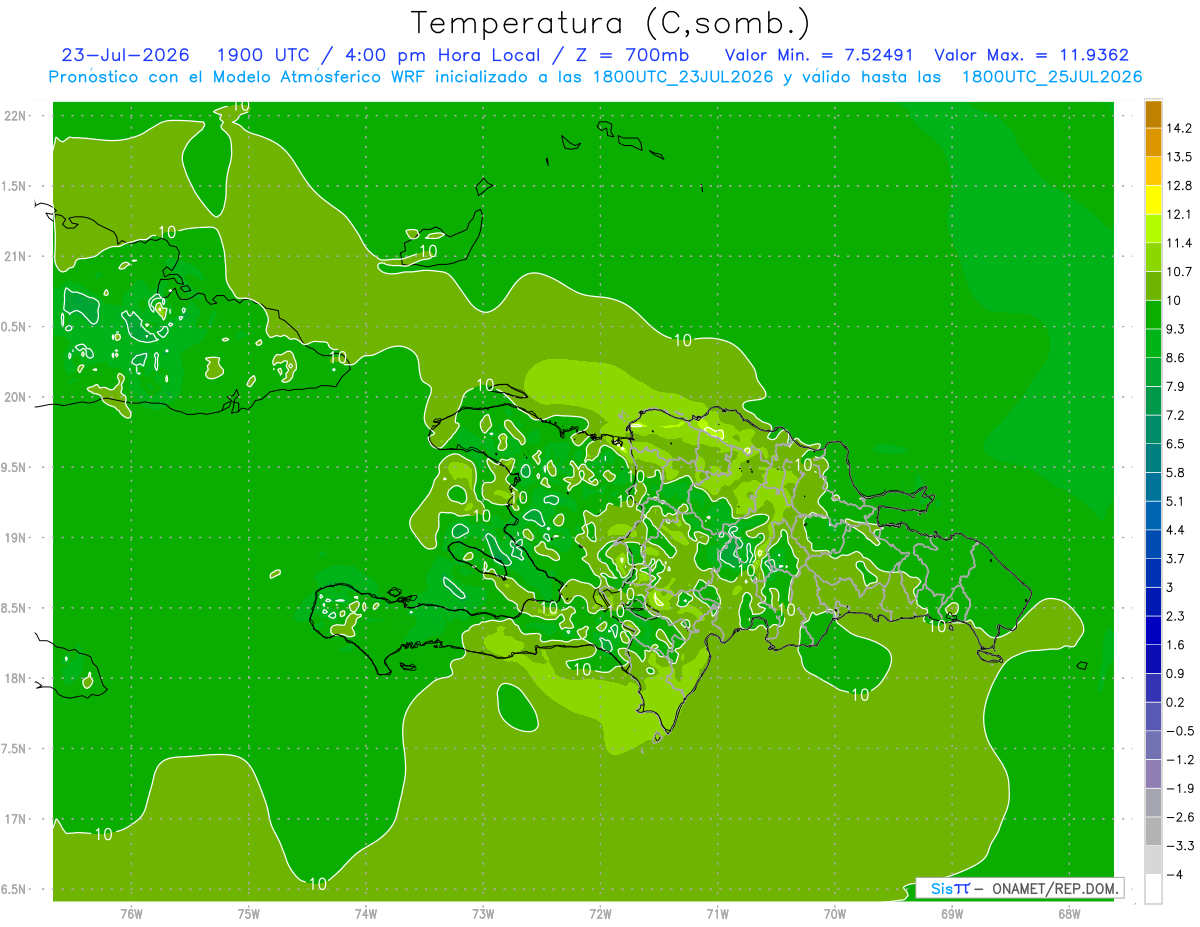Click the '-1.9' colorbar label
Viewport: 1200px width, 927px height.
1179,789
